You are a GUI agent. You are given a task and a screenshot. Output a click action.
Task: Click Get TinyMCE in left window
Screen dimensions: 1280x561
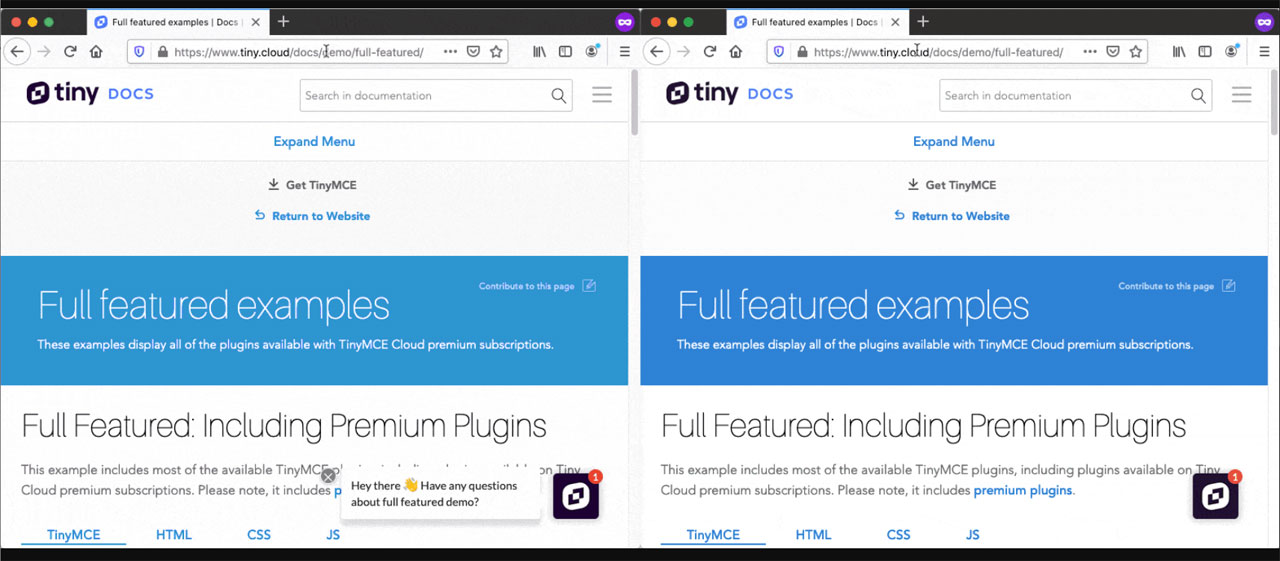(312, 185)
